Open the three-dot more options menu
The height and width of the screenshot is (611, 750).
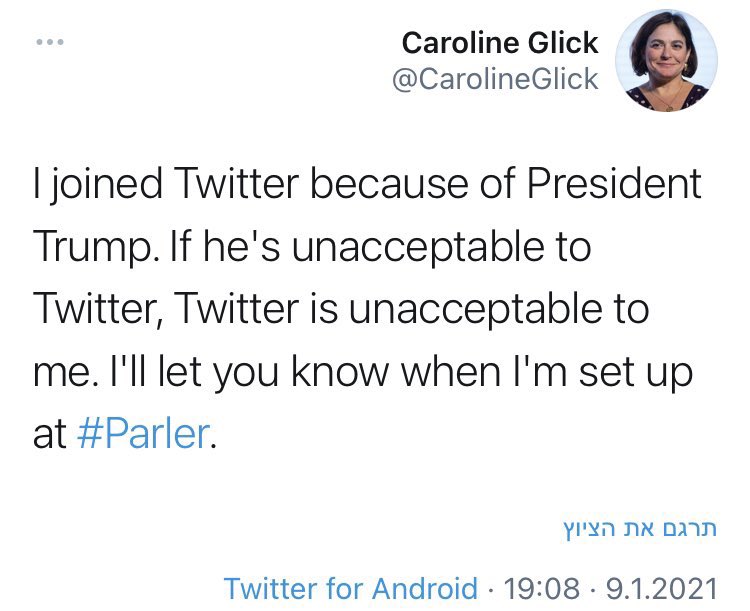(x=49, y=42)
